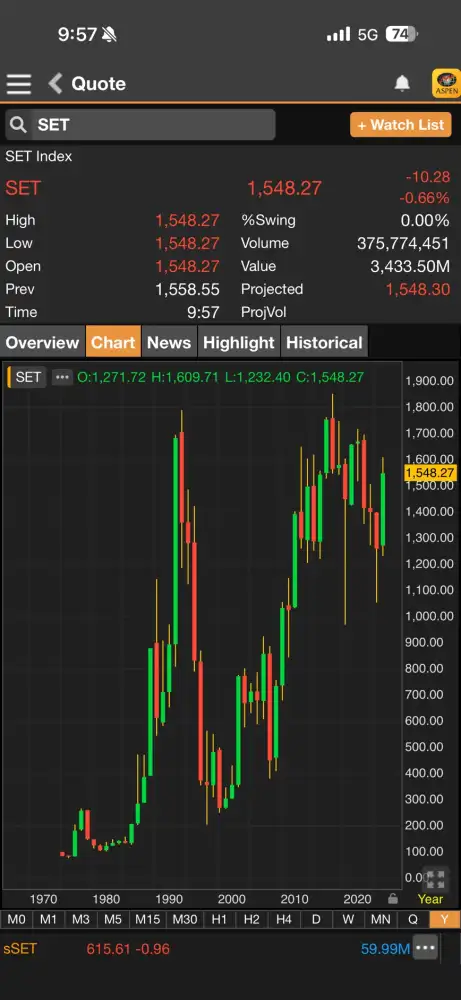Tap the Prev value 1,558.55
Screen dimensions: 461x1000
tap(187, 289)
